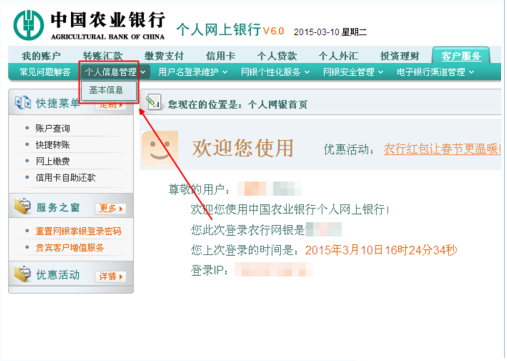Open 贵宾客户增值服务 link
This screenshot has height=361, width=507.
70,248
